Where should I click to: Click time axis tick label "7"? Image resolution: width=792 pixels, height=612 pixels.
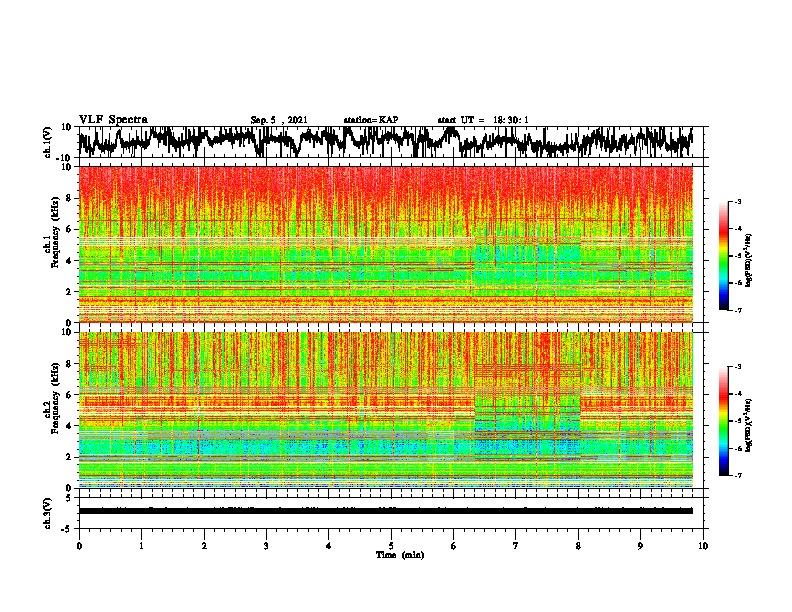tap(516, 546)
